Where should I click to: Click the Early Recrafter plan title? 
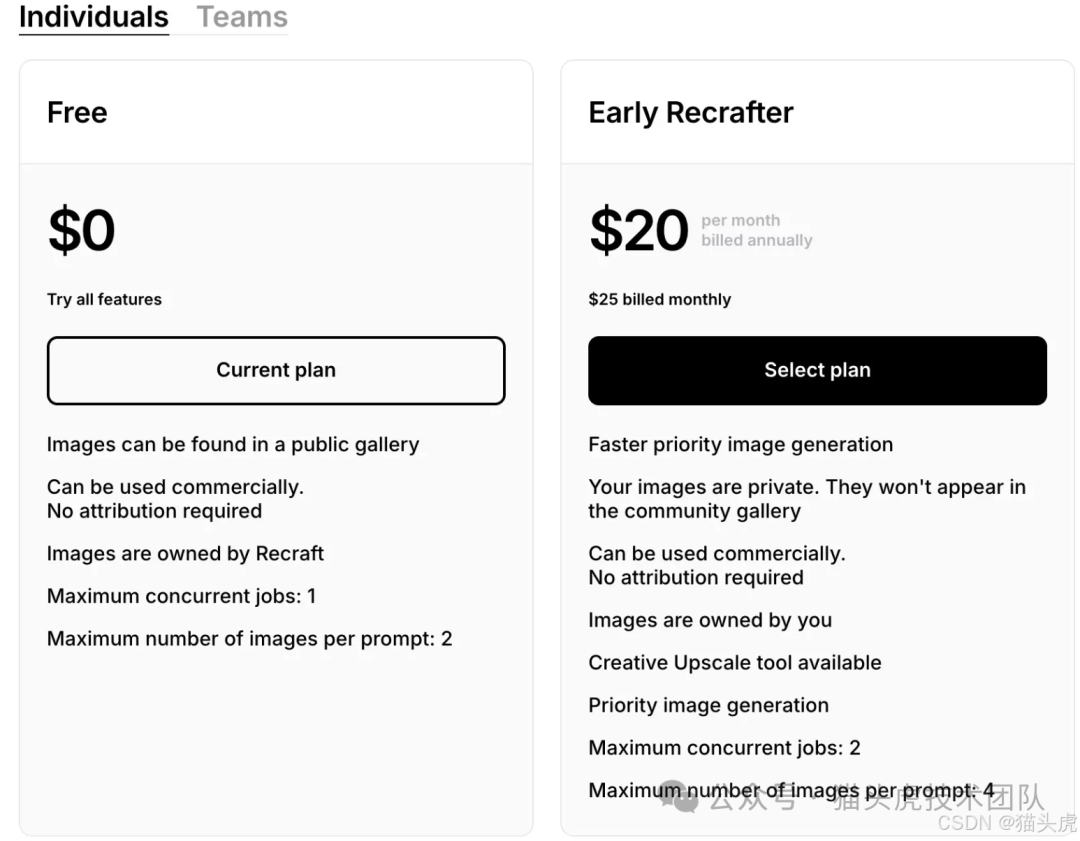pos(690,113)
